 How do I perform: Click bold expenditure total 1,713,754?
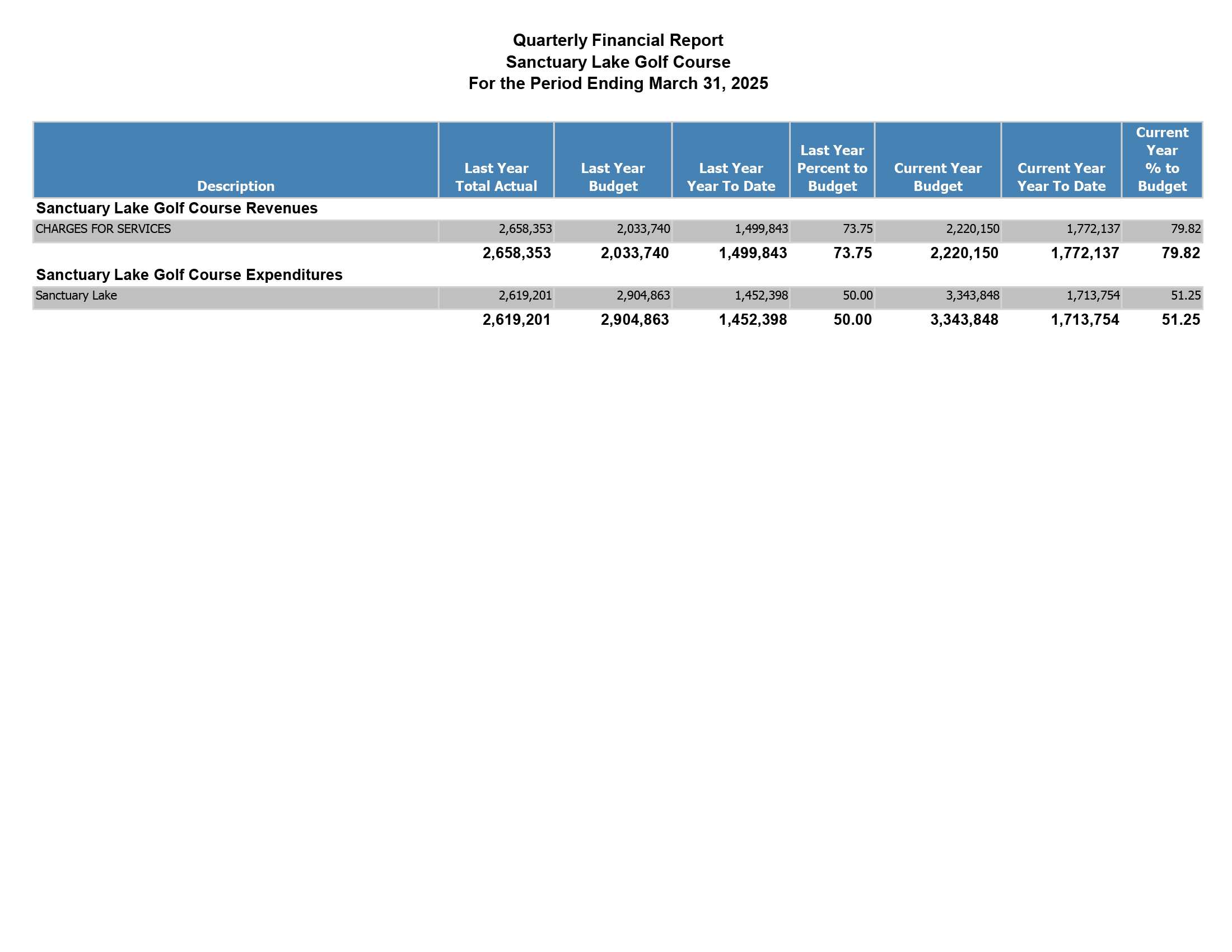pos(1085,320)
